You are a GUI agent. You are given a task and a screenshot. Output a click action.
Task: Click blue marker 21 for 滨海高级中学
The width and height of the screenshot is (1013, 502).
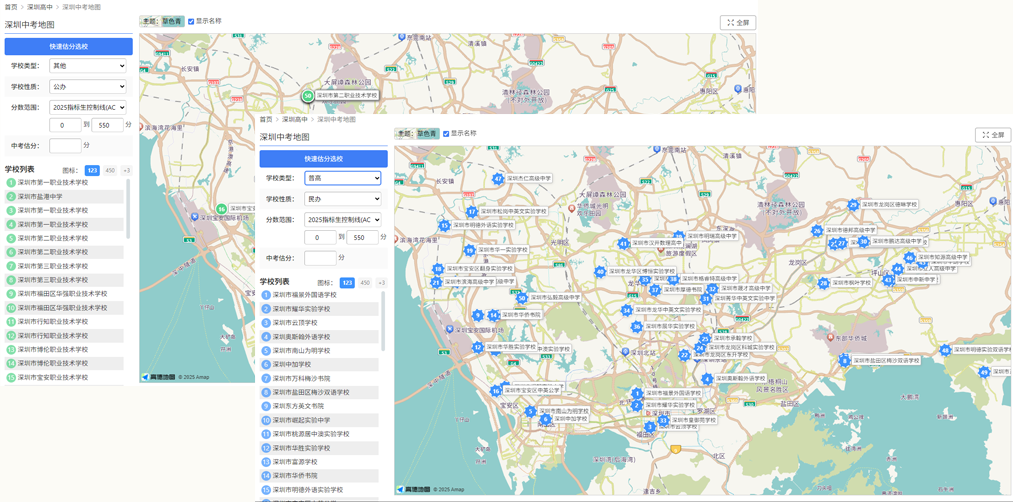(437, 282)
